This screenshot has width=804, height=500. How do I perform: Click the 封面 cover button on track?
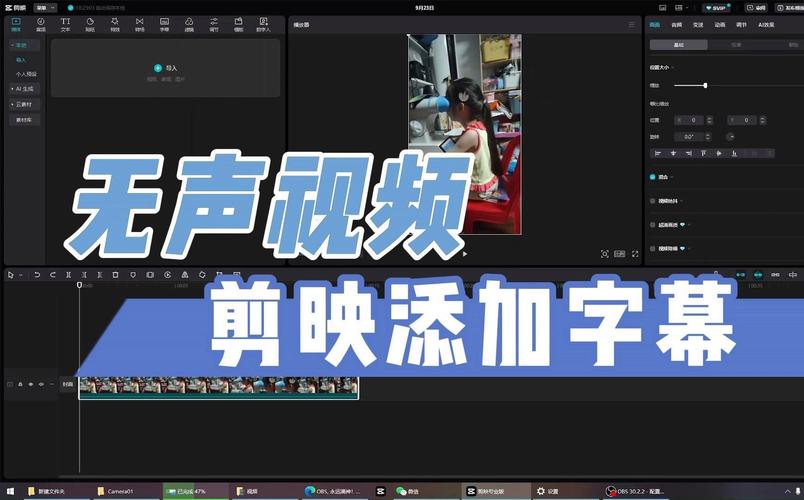pos(68,384)
